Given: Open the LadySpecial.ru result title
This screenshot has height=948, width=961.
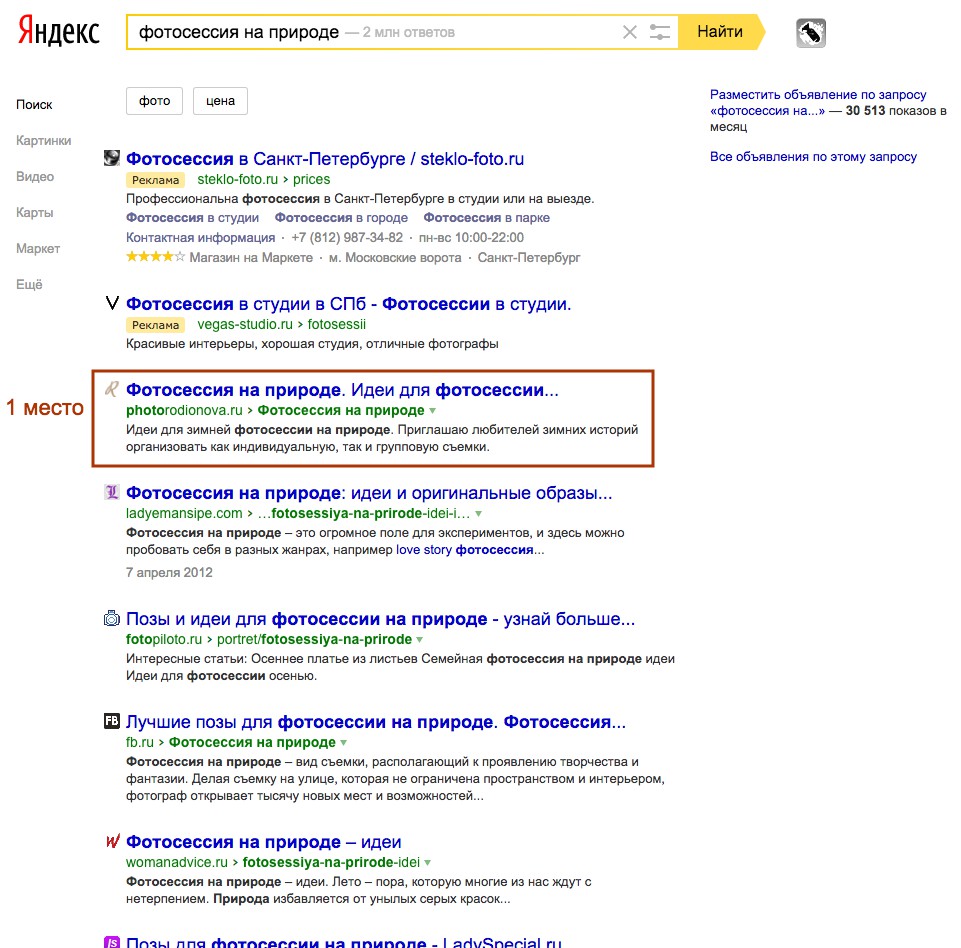Looking at the screenshot, I should [x=344, y=942].
